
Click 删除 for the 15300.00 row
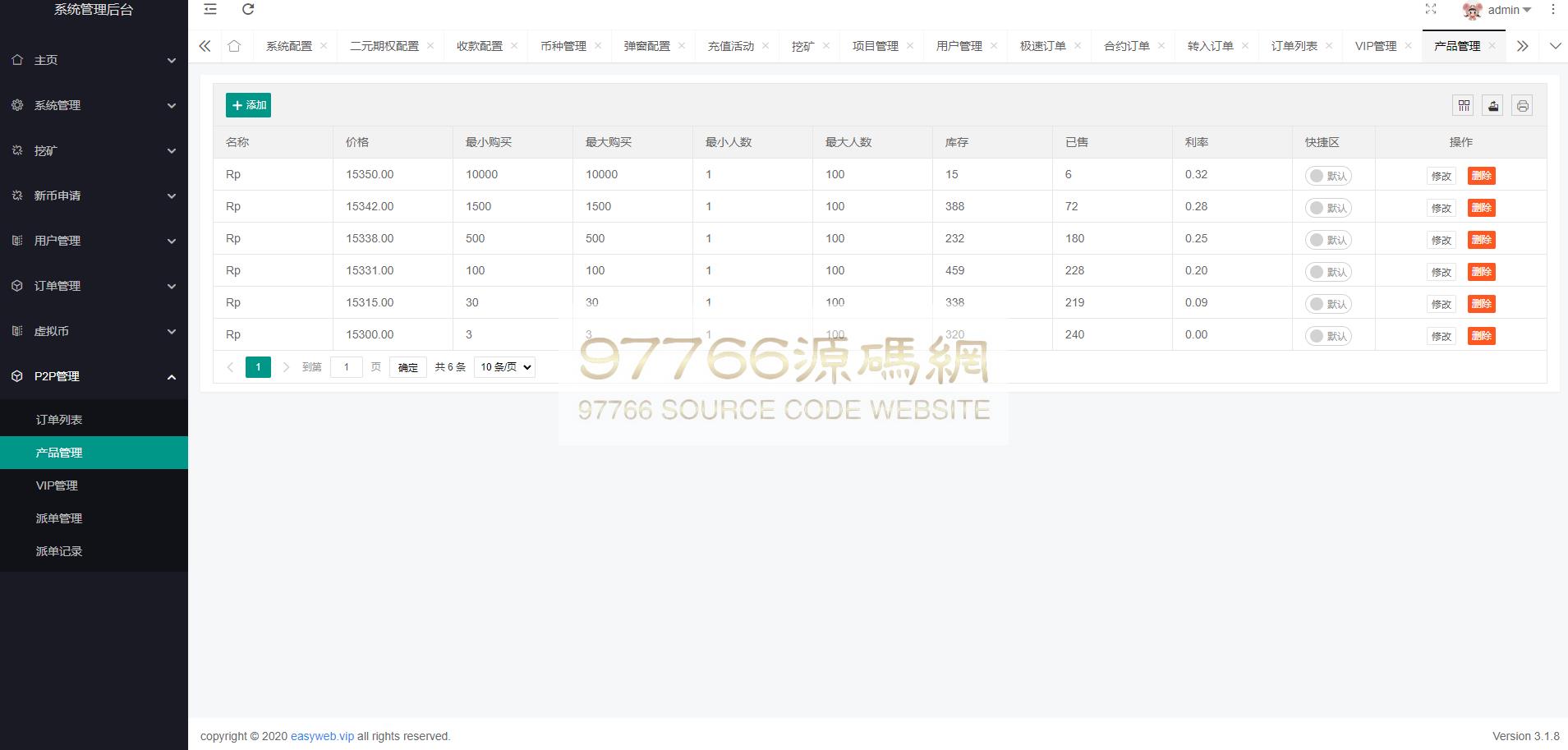[1482, 336]
